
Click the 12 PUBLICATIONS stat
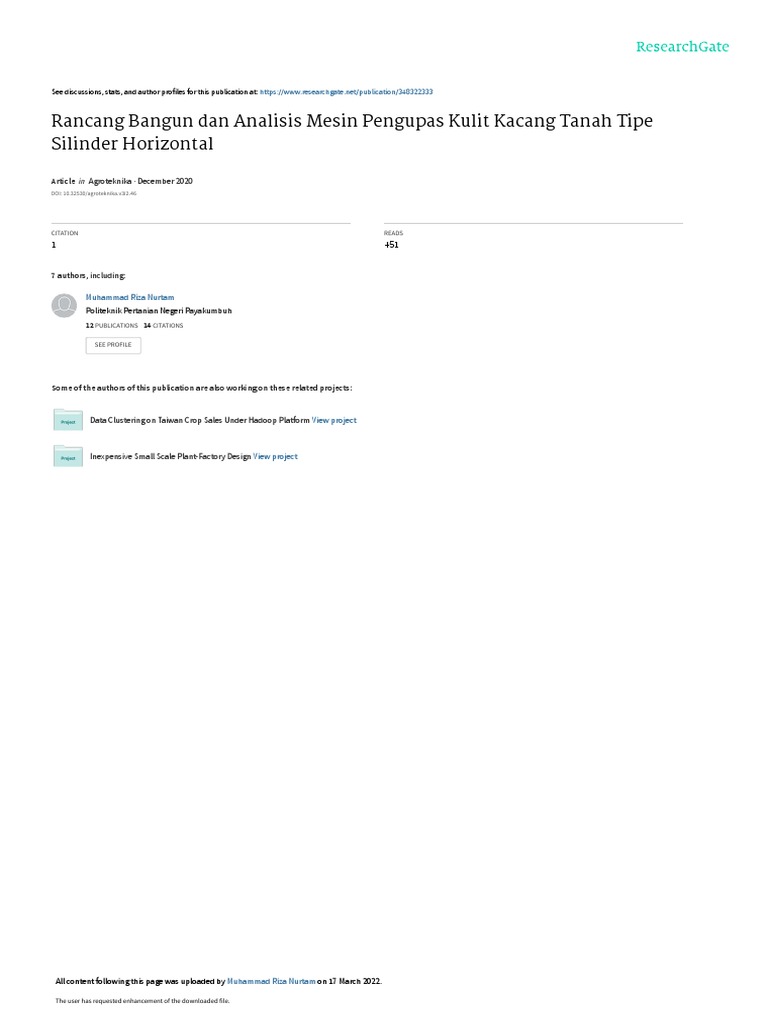112,325
